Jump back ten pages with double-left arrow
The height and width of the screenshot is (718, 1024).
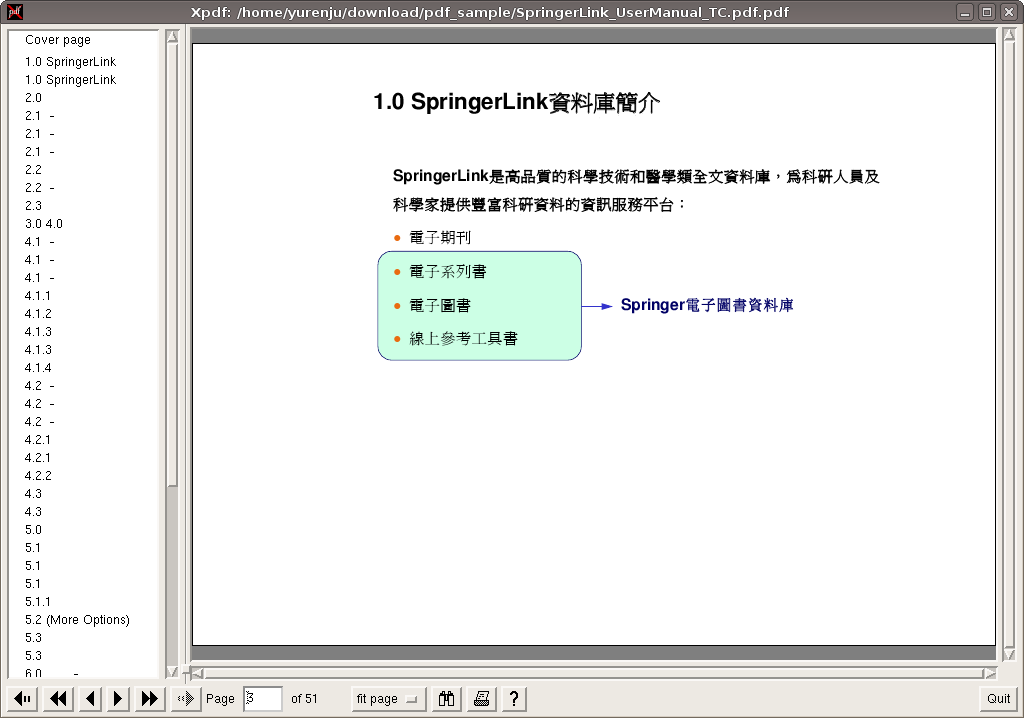pos(59,699)
